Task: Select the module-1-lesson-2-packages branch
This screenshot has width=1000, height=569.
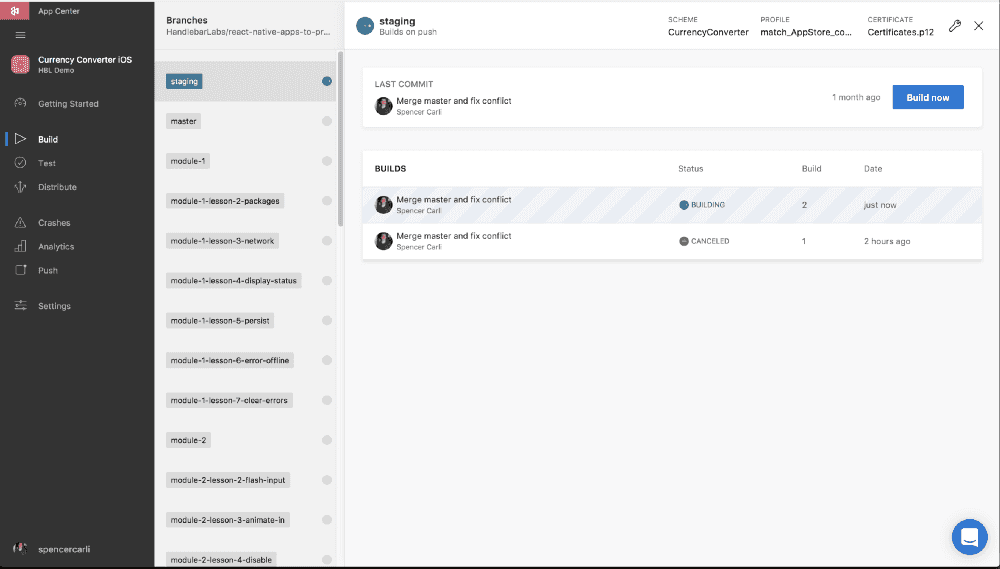Action: 225,201
